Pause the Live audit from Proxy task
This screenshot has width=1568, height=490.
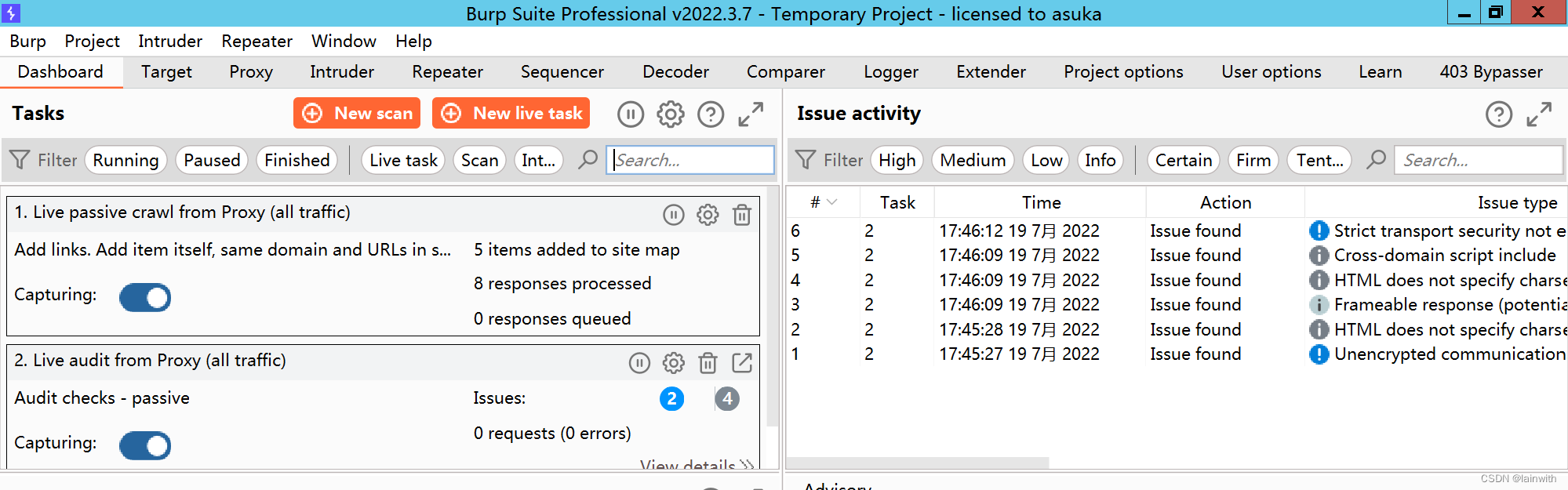pyautogui.click(x=639, y=363)
